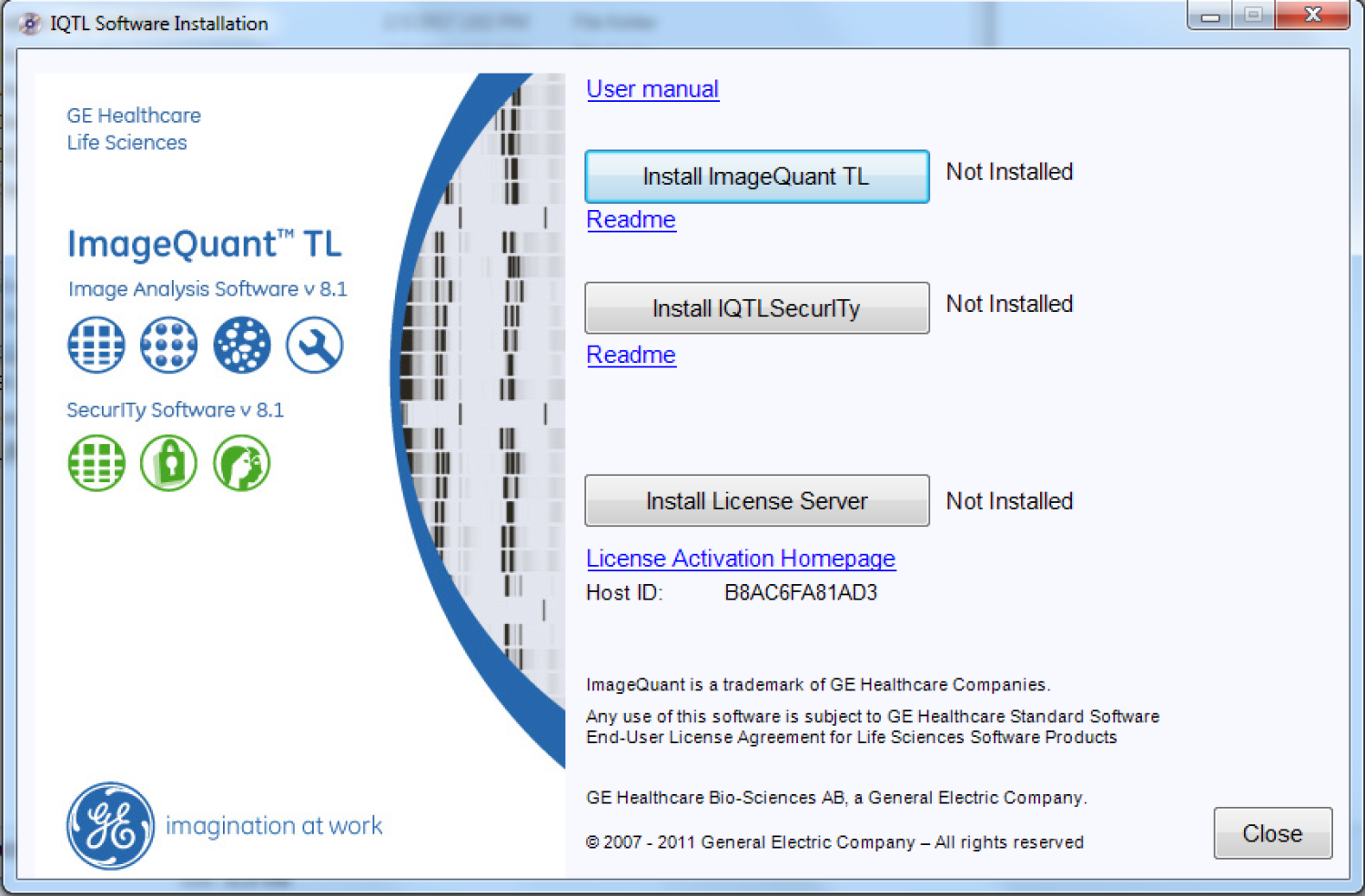Screen dimensions: 1365x896
Task: Click 'Image Analysis Software v 8.1' text
Action: coord(207,289)
